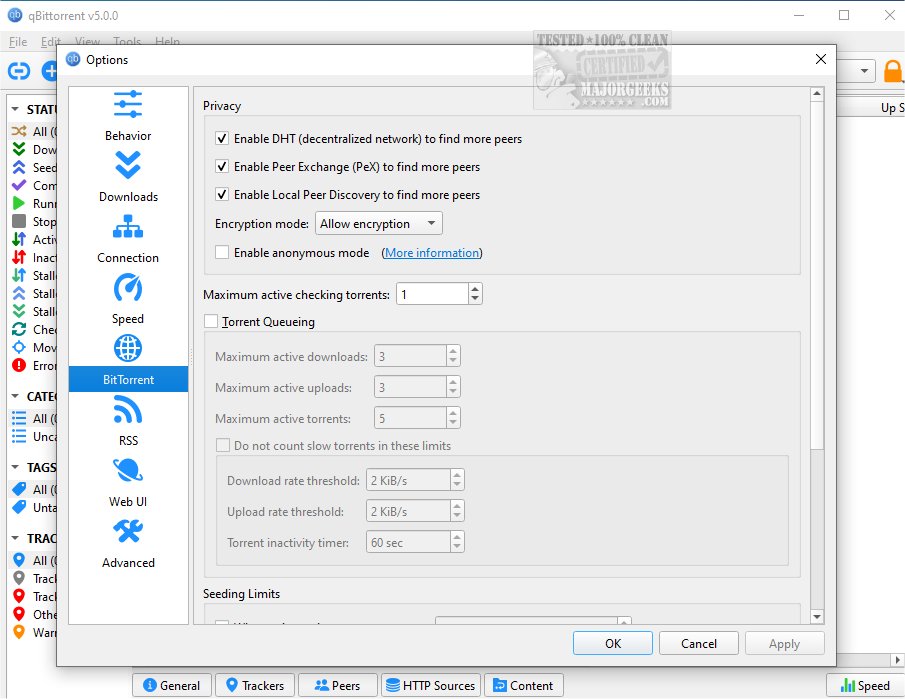Switch to the Content tab
This screenshot has height=699, width=905.
(523, 685)
